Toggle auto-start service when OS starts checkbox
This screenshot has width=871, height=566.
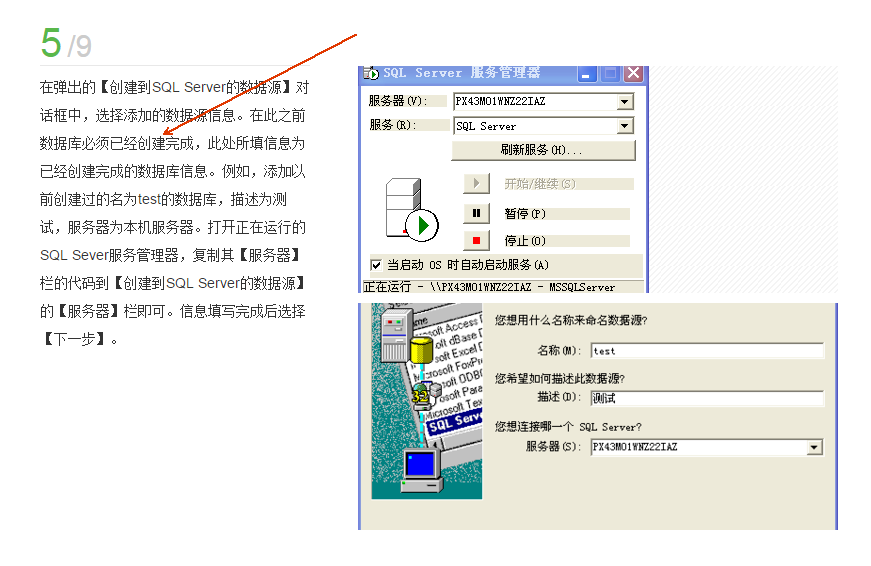pyautogui.click(x=376, y=265)
